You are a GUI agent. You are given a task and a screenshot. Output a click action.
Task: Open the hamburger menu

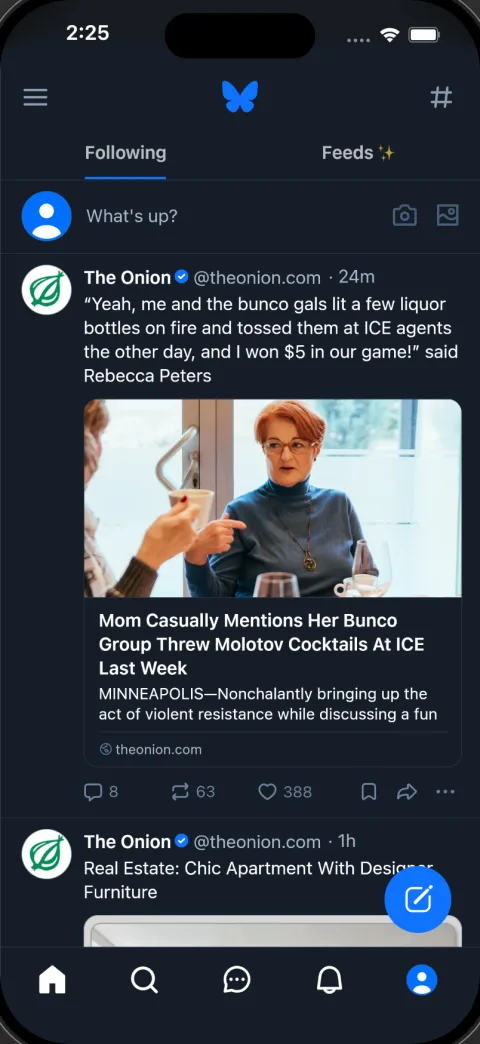tap(35, 98)
